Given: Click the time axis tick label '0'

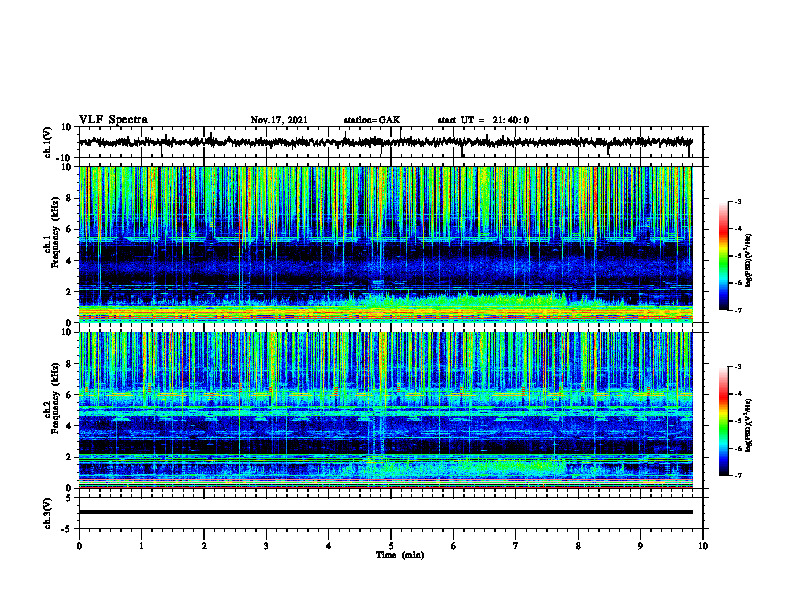Looking at the screenshot, I should [79, 546].
